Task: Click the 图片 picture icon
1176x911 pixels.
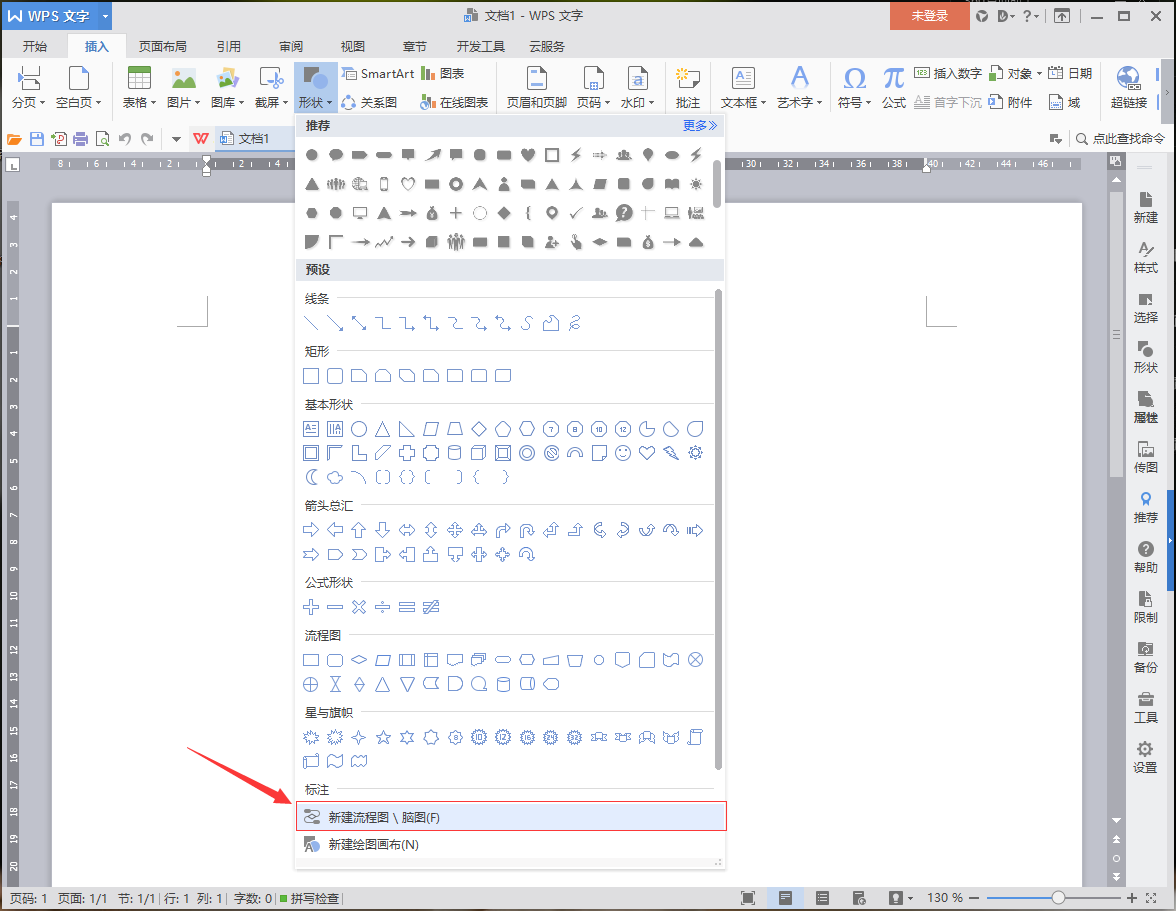Action: [x=183, y=79]
